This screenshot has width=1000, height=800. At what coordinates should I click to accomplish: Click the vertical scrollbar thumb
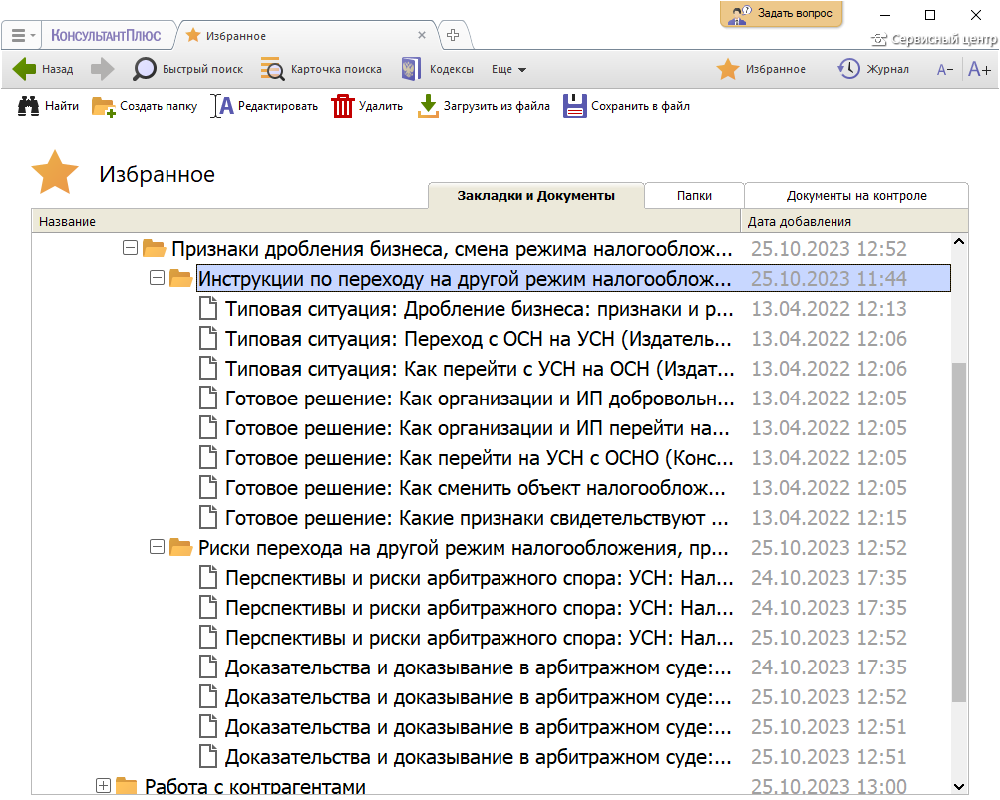click(x=959, y=531)
